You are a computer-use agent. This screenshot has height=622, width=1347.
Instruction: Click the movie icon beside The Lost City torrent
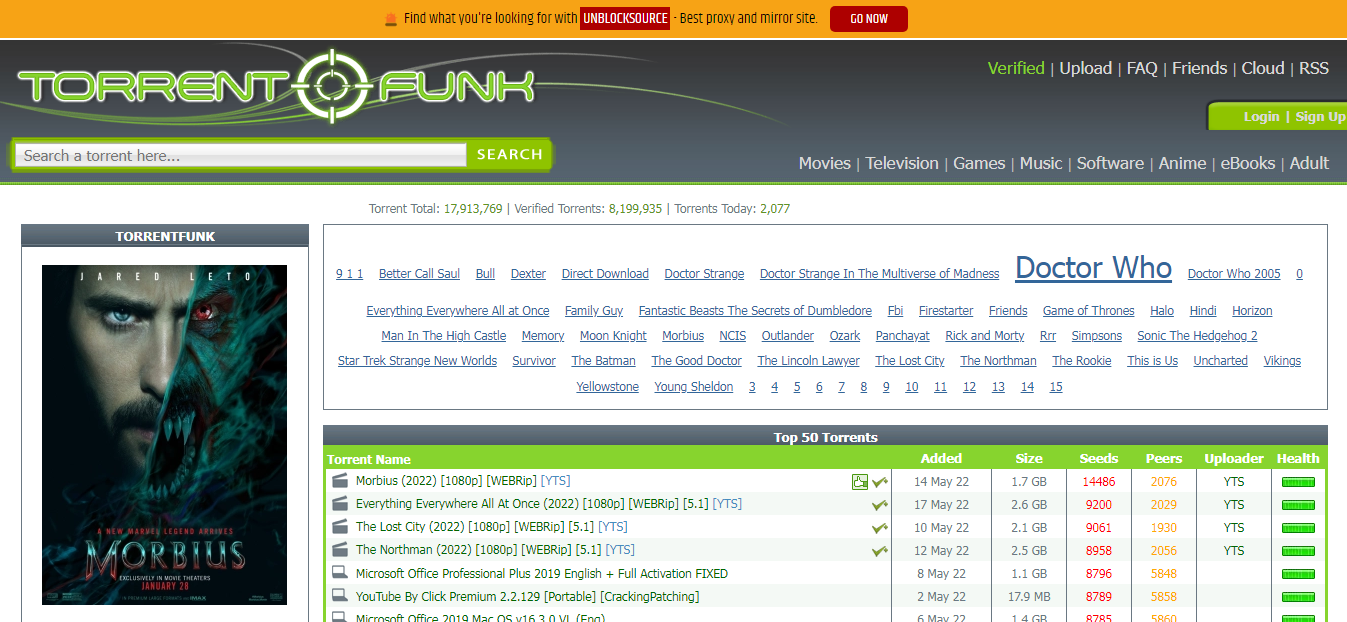point(340,527)
